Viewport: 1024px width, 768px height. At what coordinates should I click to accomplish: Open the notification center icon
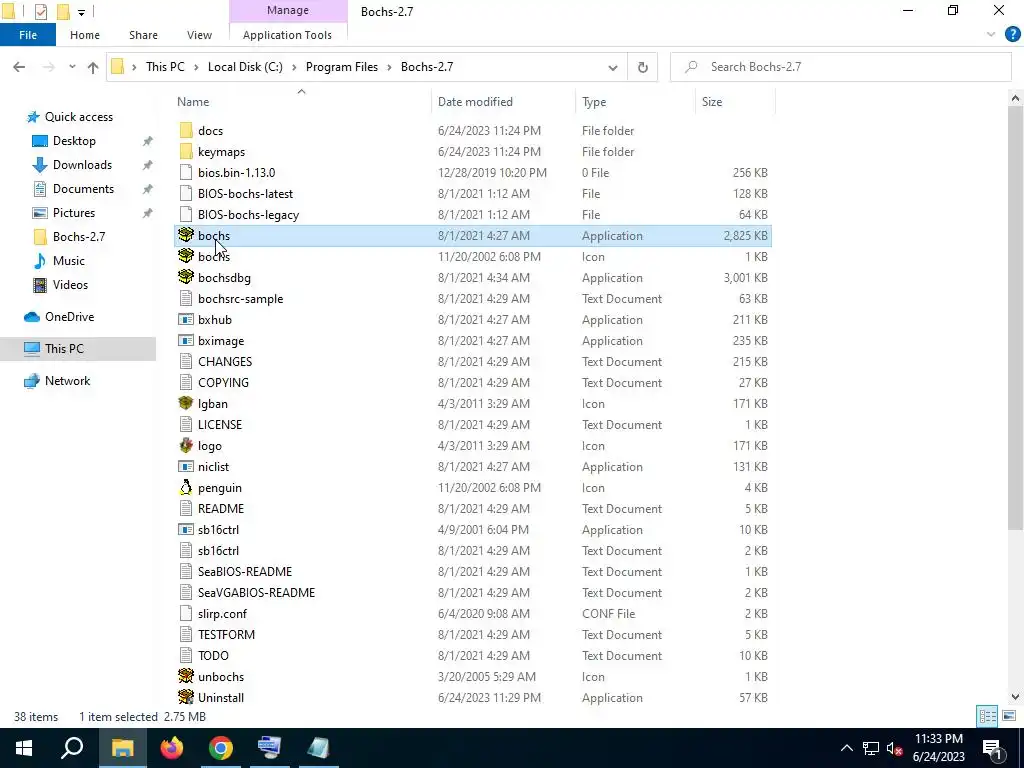(x=992, y=748)
